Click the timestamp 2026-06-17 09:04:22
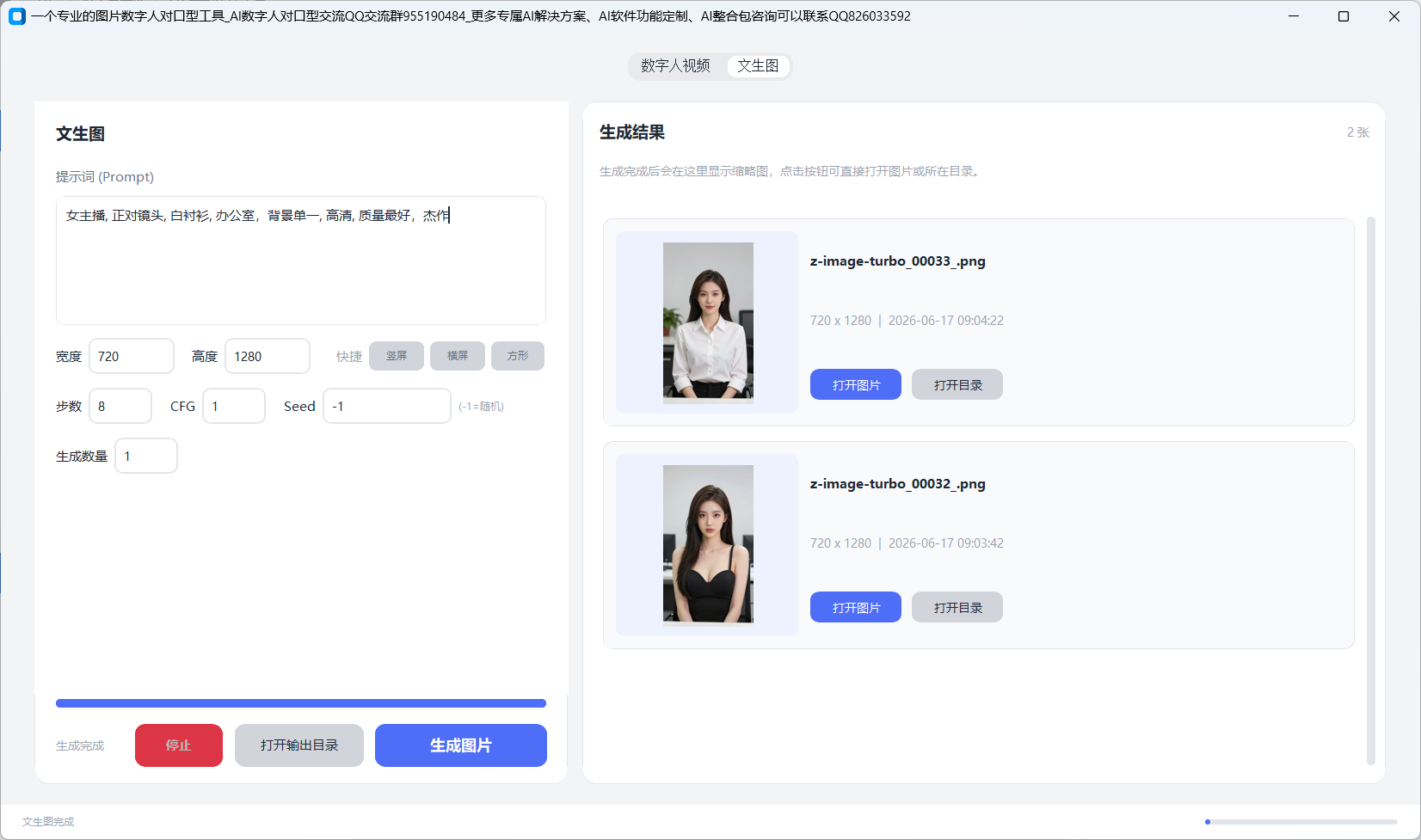This screenshot has width=1421, height=840. pyautogui.click(x=946, y=321)
